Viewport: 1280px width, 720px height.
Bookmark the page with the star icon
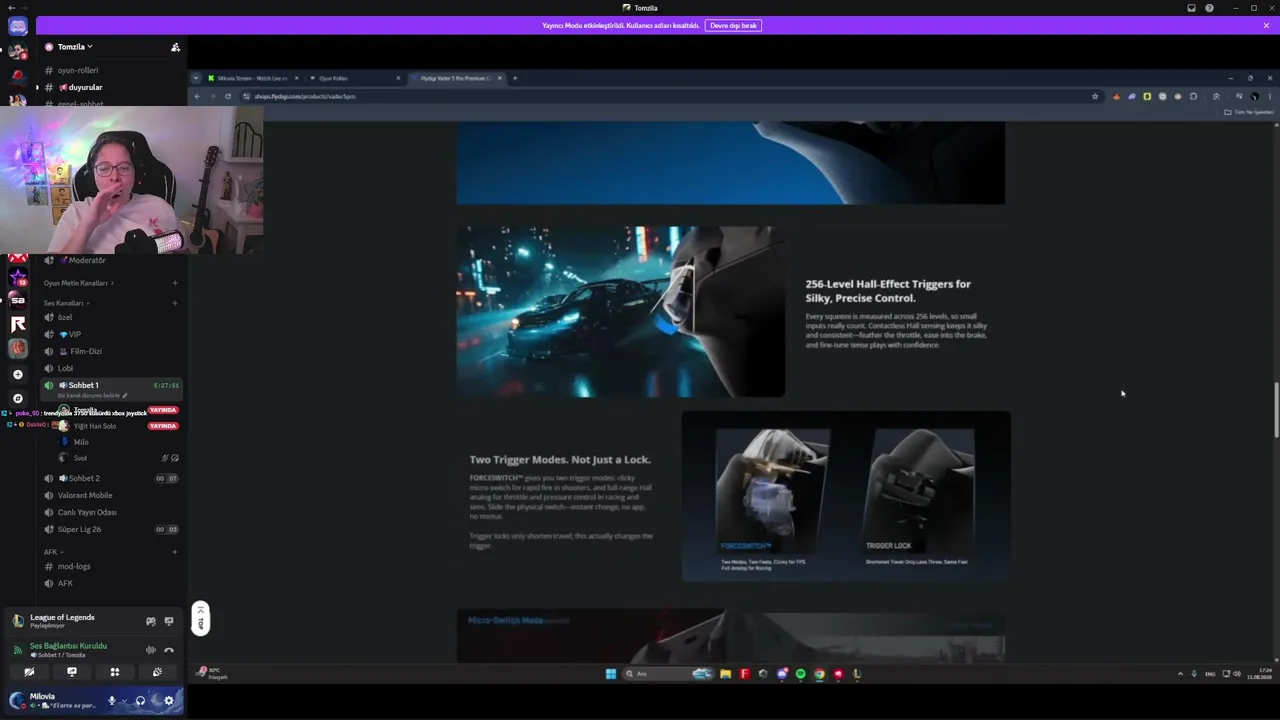1095,96
